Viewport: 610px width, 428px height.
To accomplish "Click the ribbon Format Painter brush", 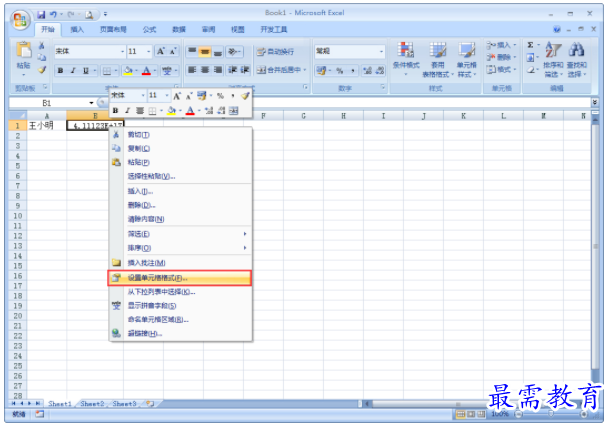I will (42, 70).
